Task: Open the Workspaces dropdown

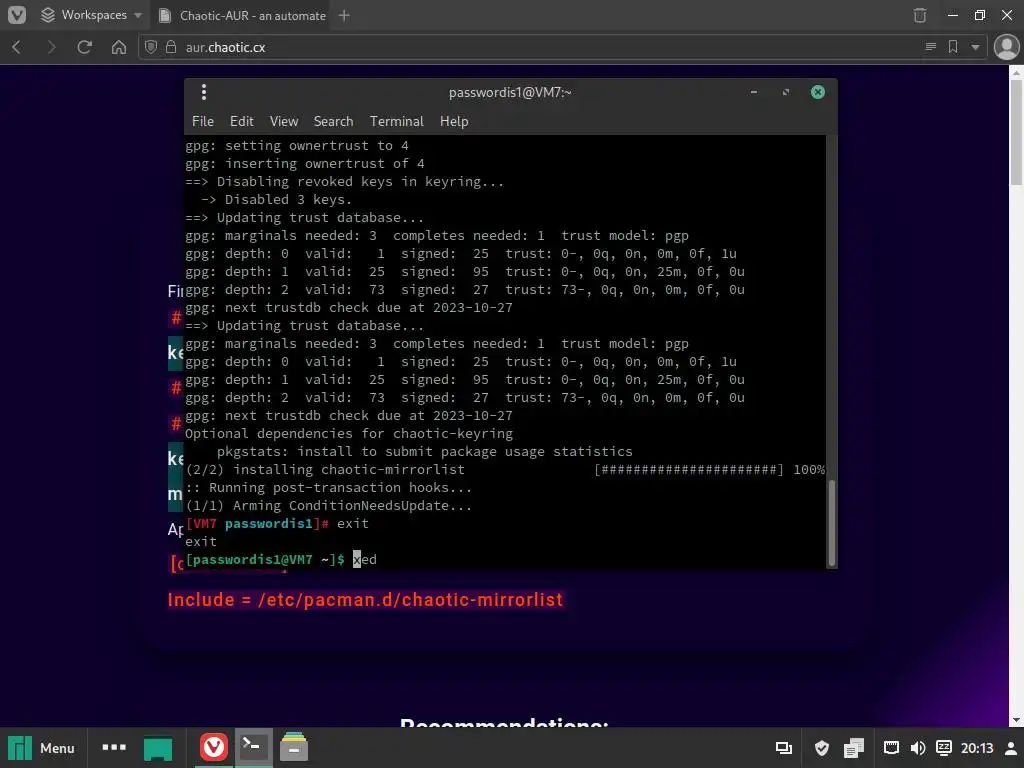Action: 91,15
